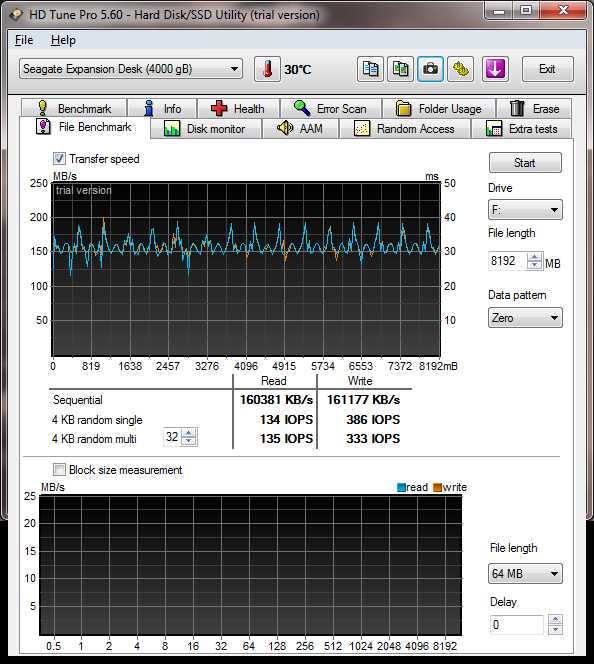
Task: Click the copy screenshot to clipboard icon
Action: pyautogui.click(x=400, y=69)
